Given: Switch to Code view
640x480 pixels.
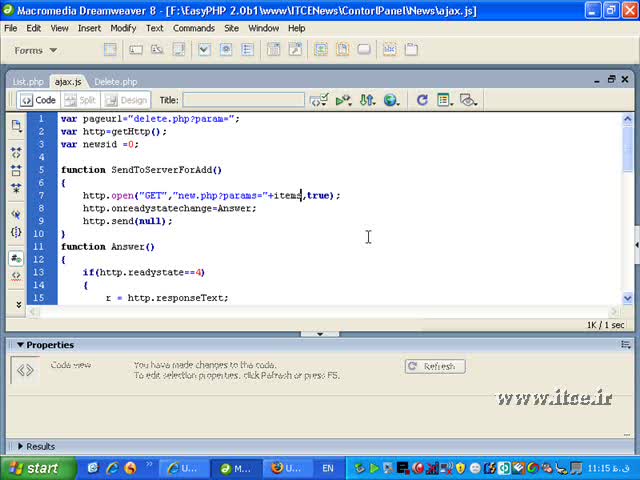Looking at the screenshot, I should (38, 100).
